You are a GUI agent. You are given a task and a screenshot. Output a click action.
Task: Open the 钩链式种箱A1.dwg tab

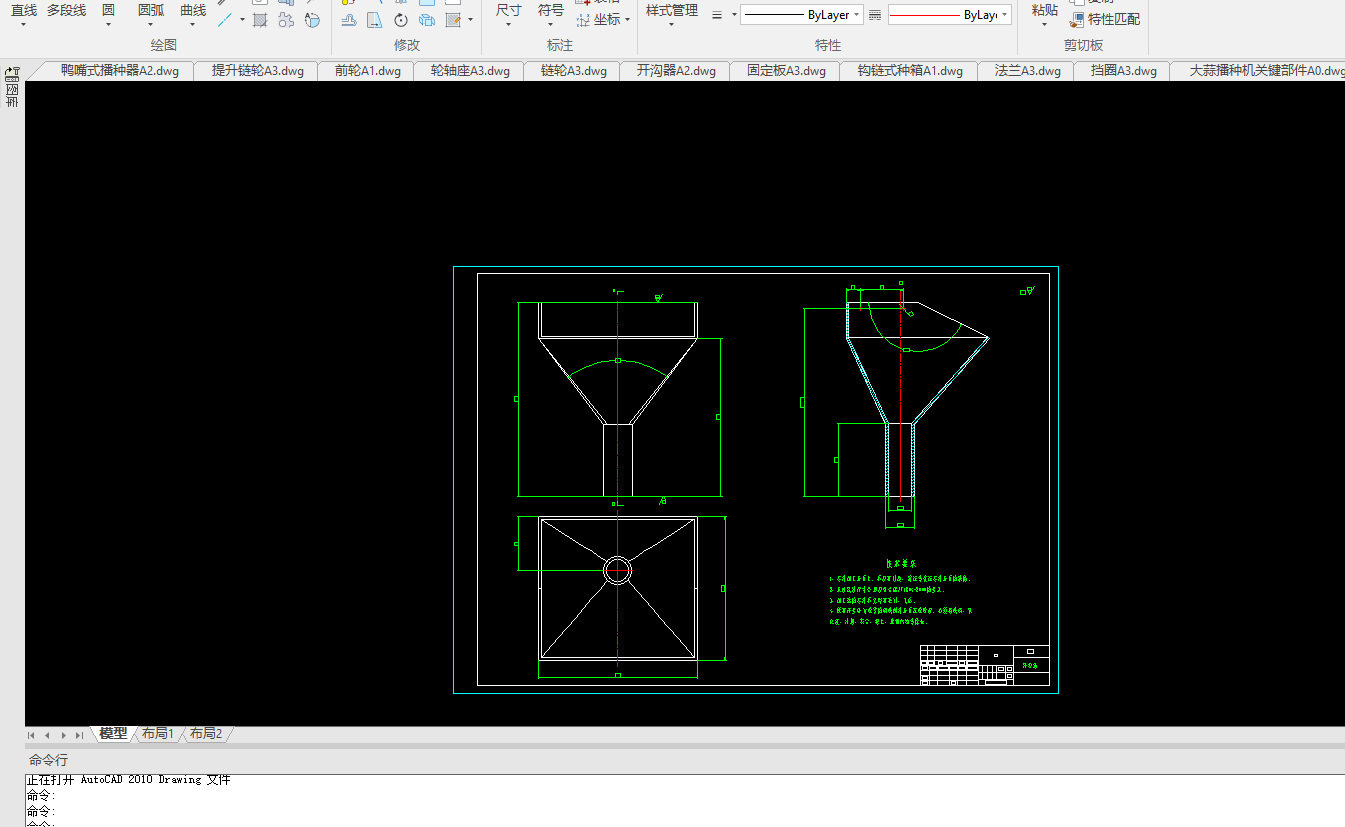point(910,71)
